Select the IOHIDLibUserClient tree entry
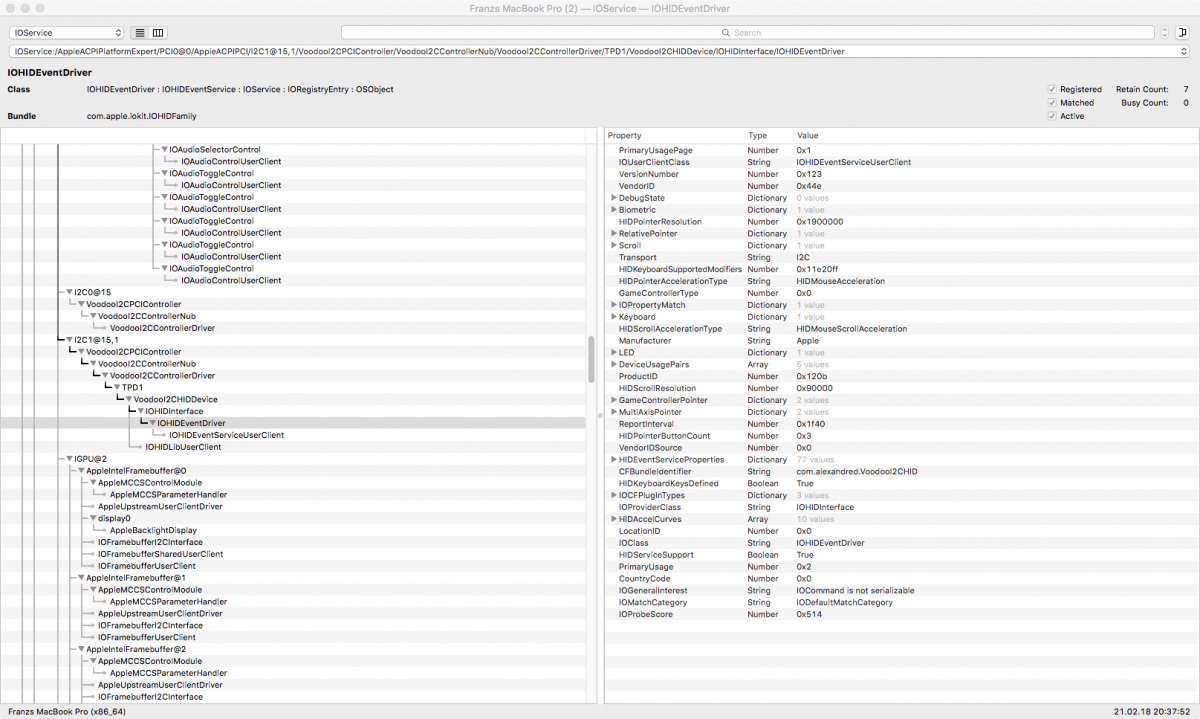This screenshot has width=1200, height=719. coord(183,447)
